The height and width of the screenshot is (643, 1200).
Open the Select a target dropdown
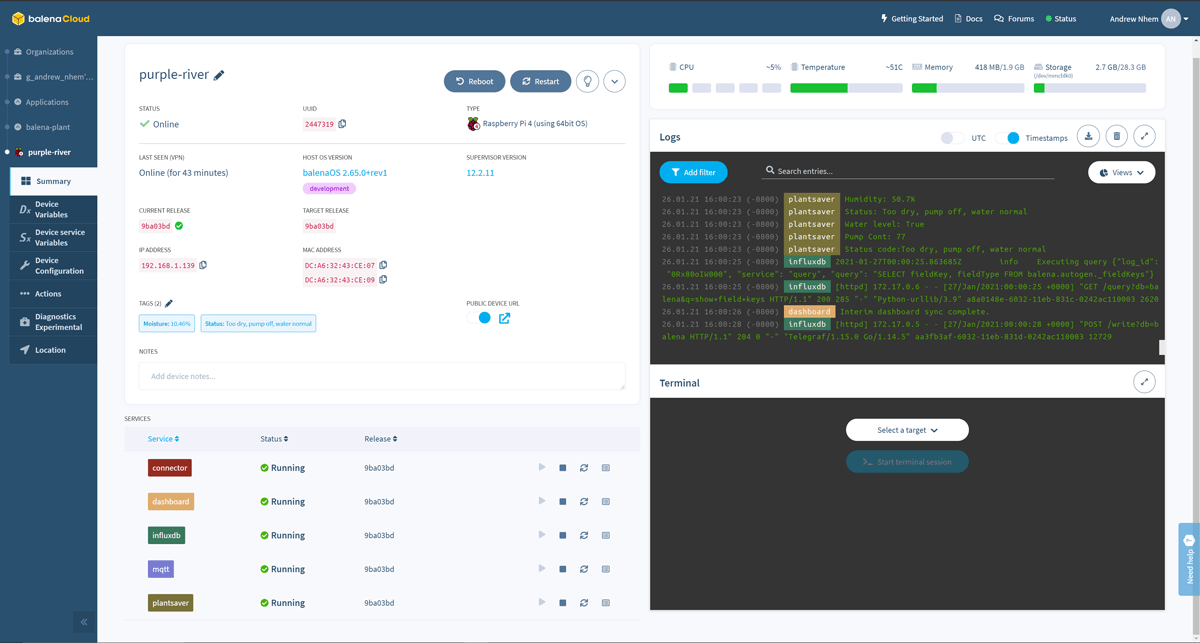coord(907,430)
